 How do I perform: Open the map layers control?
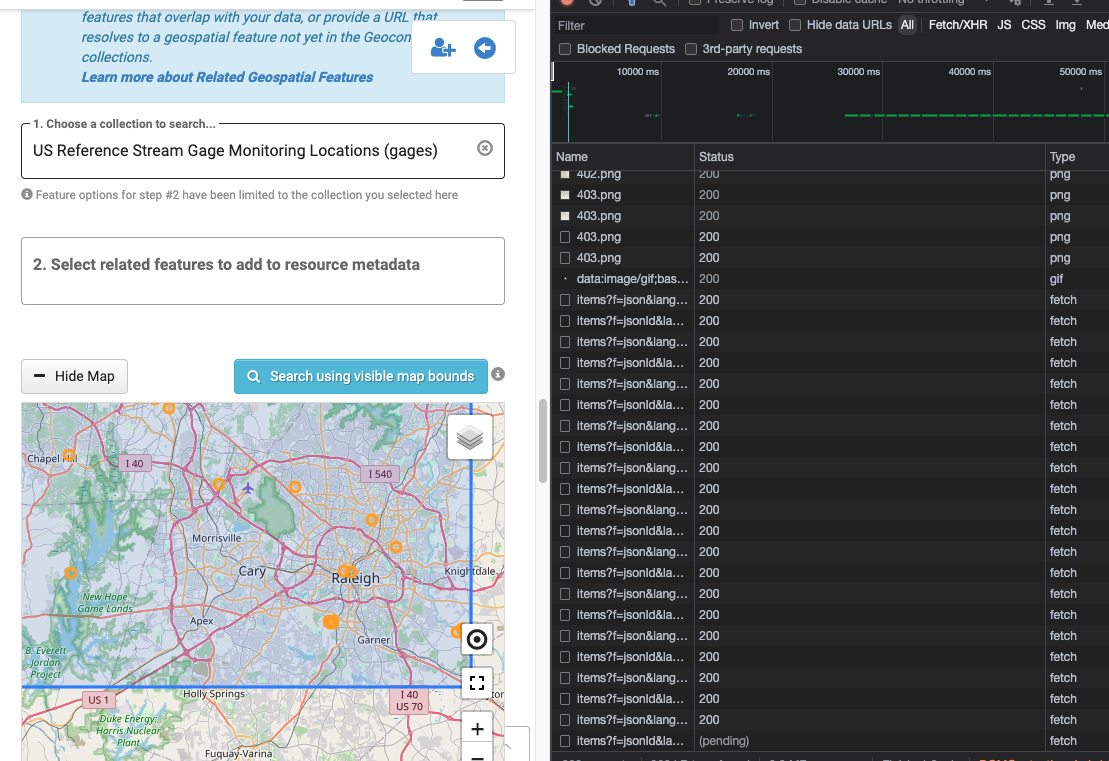pyautogui.click(x=470, y=438)
